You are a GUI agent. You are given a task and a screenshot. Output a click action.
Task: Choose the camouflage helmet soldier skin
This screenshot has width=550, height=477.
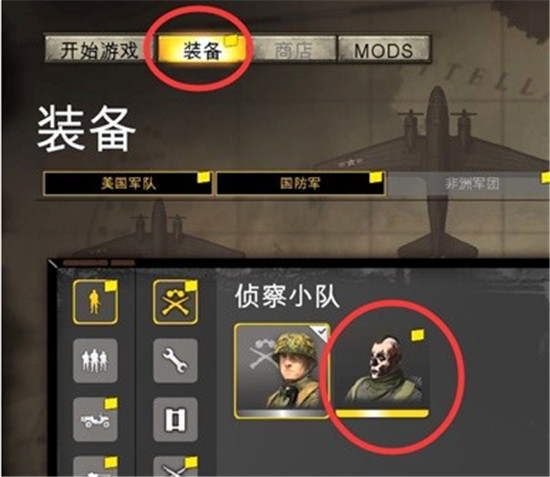[x=282, y=371]
